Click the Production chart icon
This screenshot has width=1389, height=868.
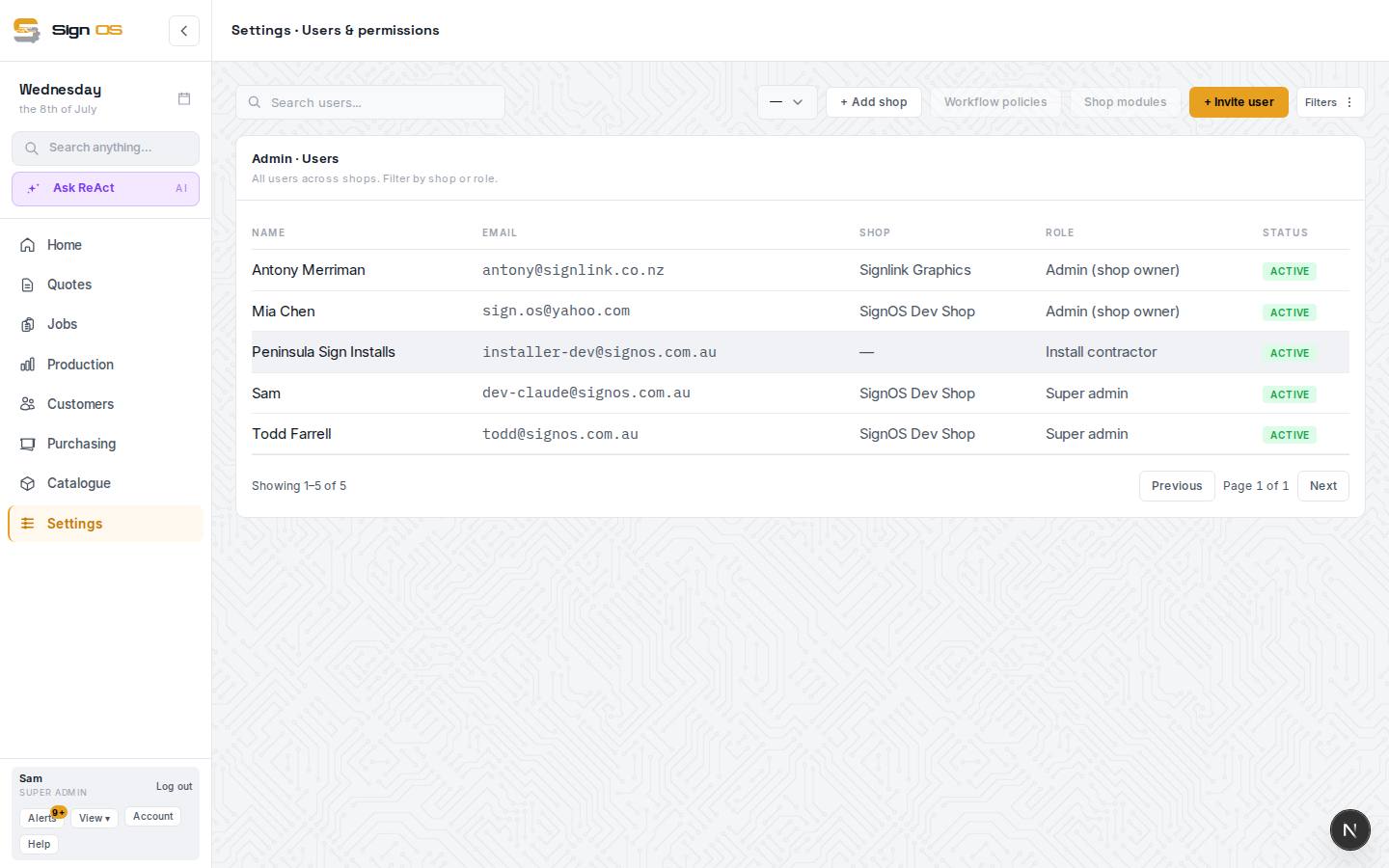(28, 365)
